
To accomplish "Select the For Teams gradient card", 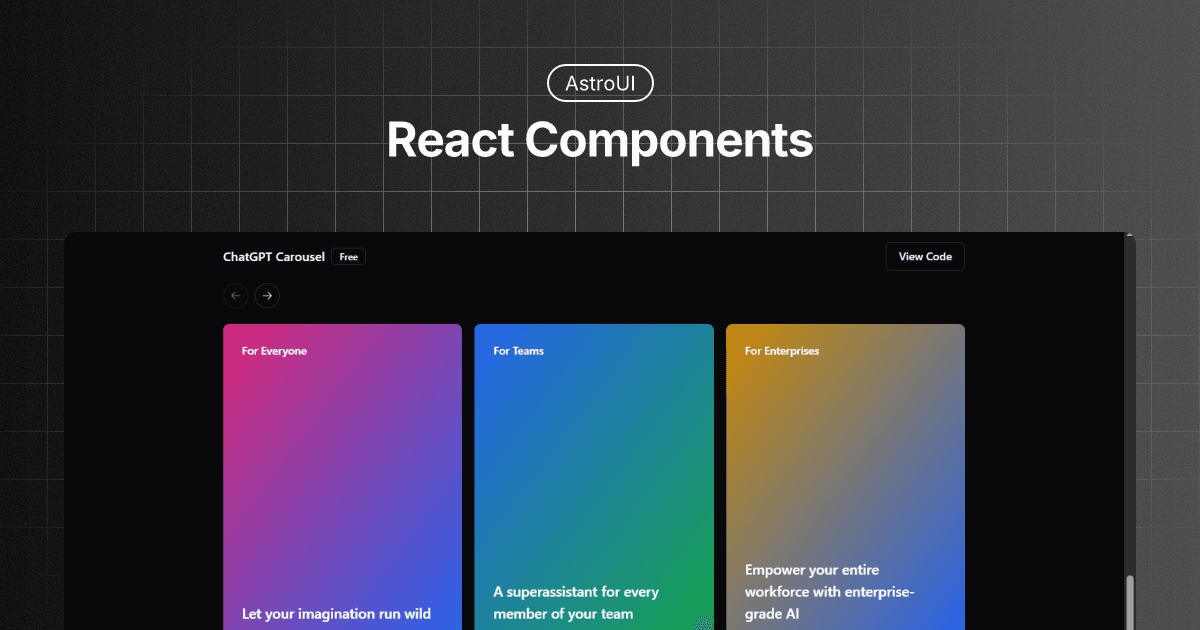I will pyautogui.click(x=594, y=477).
